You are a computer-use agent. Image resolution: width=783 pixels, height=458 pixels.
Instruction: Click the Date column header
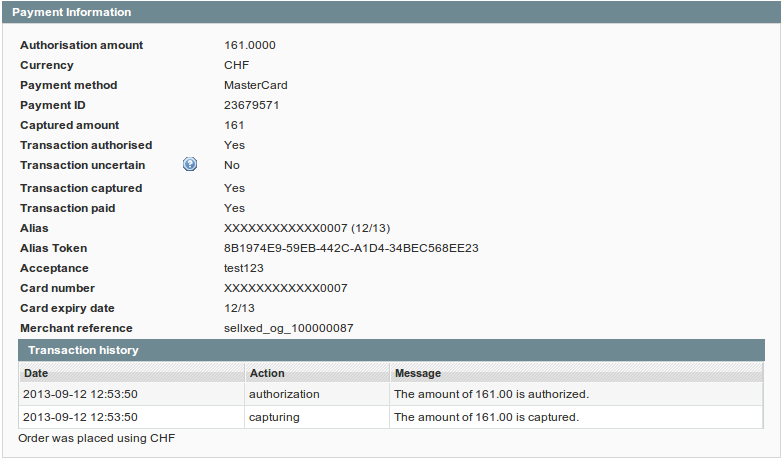tap(36, 373)
